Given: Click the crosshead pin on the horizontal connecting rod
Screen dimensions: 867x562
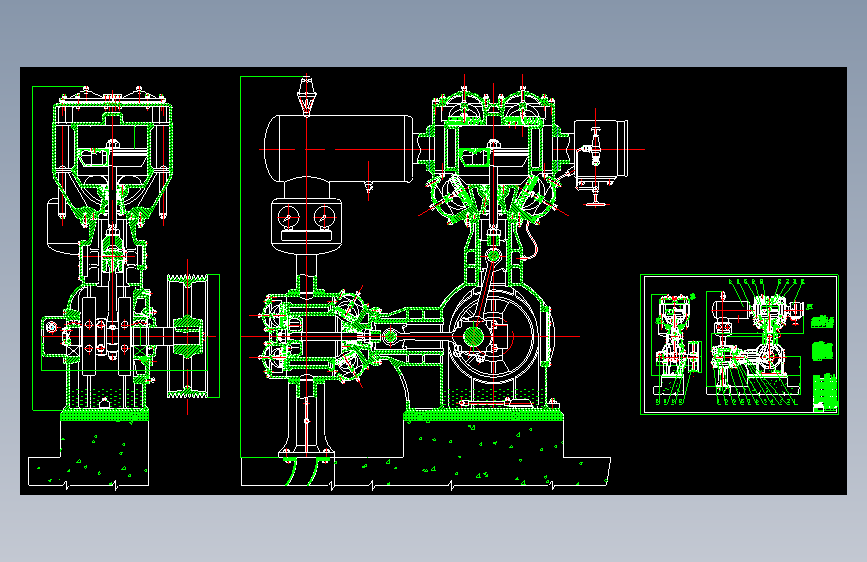Looking at the screenshot, I should pos(390,336).
